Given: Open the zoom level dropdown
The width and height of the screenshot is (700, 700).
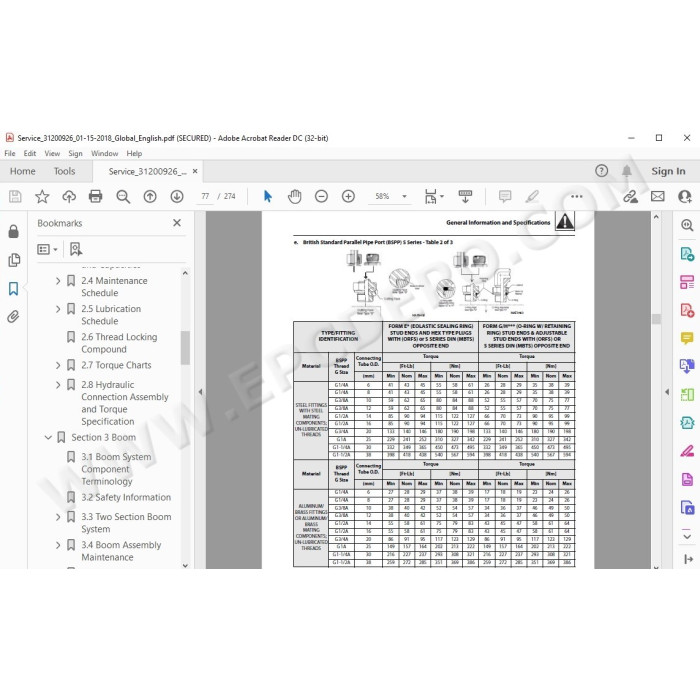Looking at the screenshot, I should pyautogui.click(x=404, y=196).
